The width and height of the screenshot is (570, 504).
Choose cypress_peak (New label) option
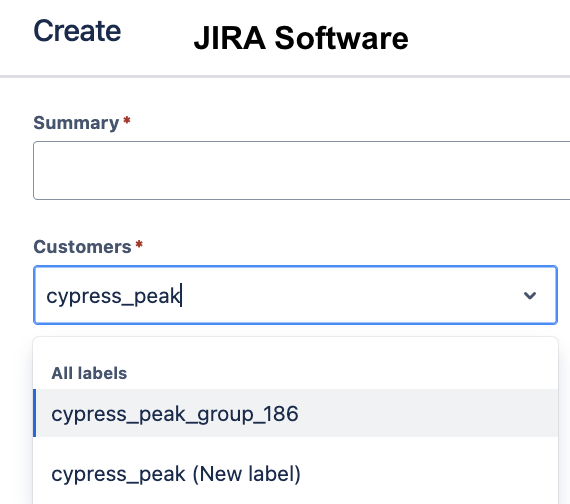296,473
